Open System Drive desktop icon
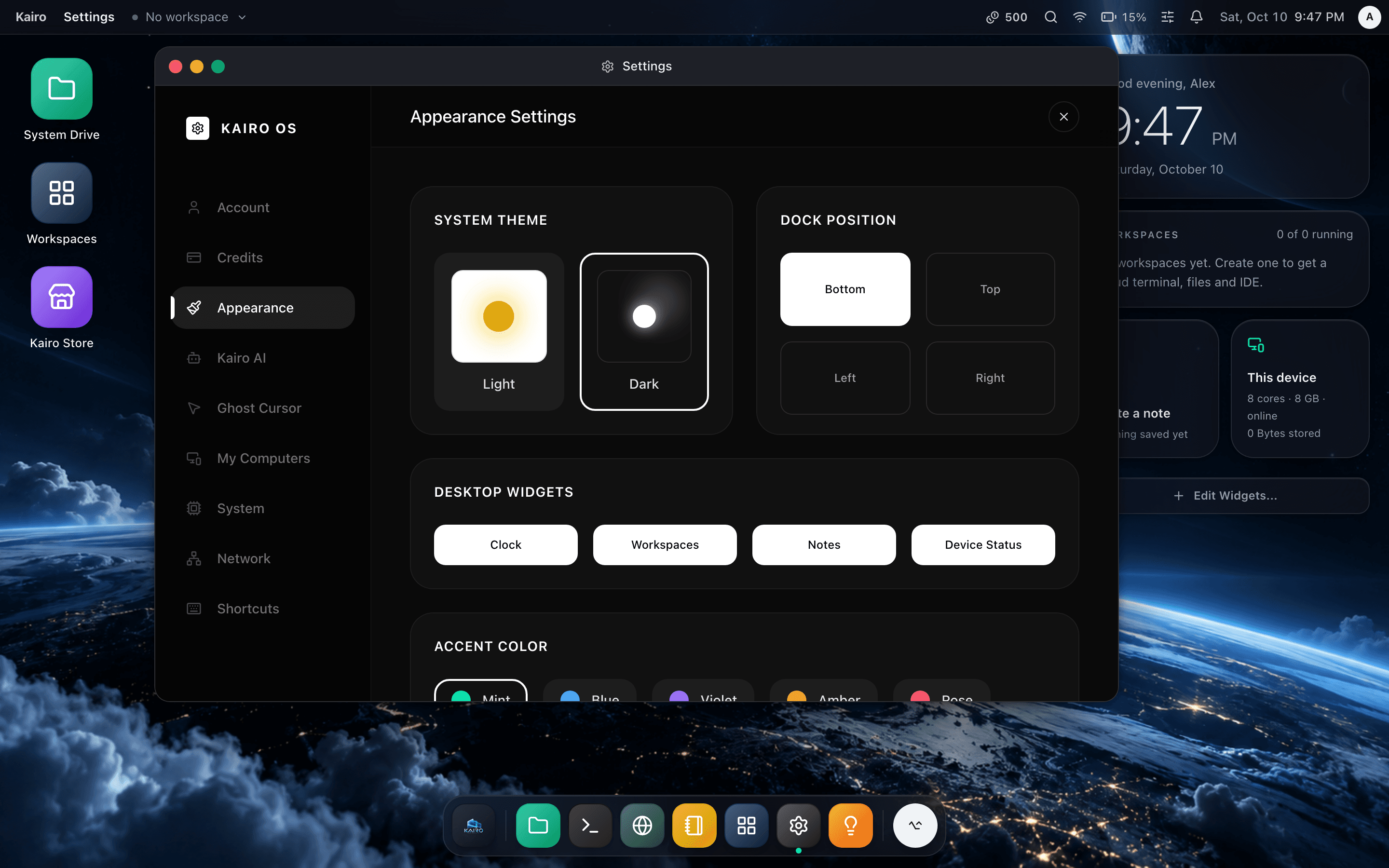Screen dimensions: 1389x868 [x=61, y=99]
